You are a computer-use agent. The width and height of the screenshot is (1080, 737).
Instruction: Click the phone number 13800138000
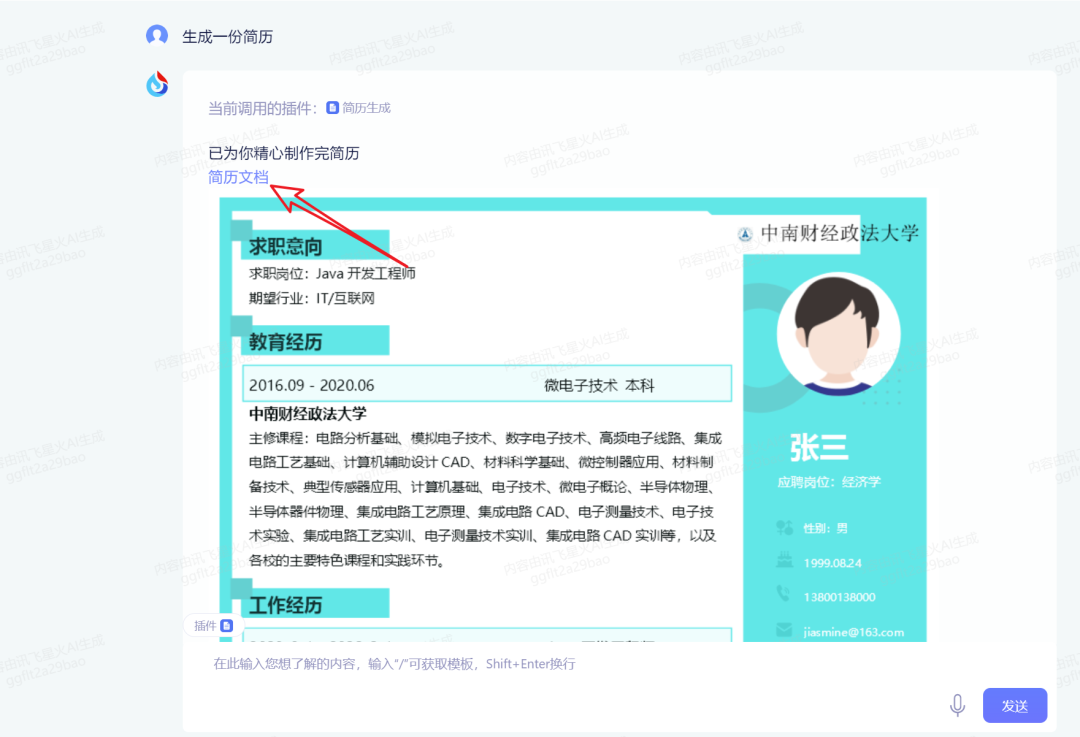click(840, 597)
